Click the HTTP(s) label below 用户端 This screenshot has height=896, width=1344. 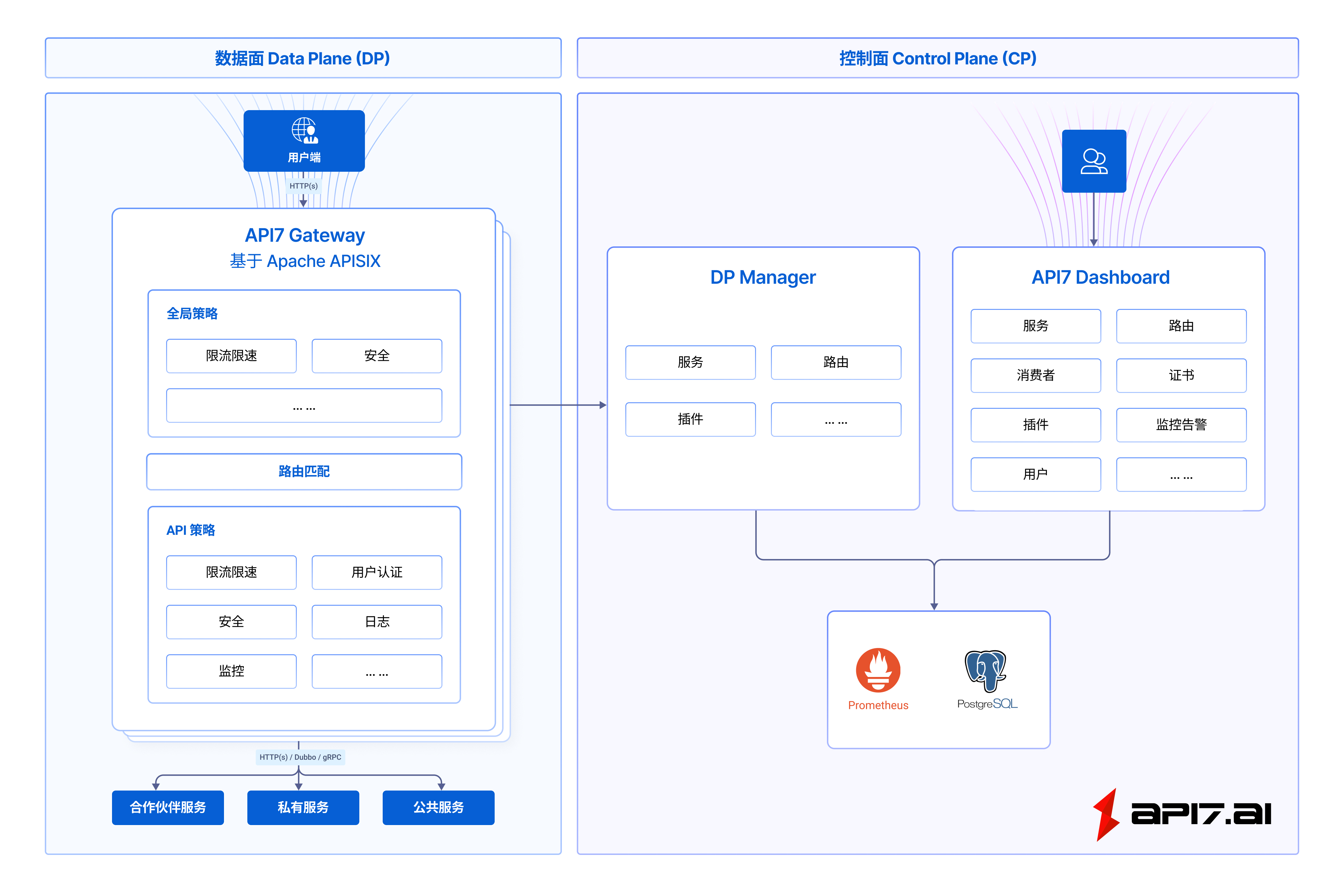303,186
